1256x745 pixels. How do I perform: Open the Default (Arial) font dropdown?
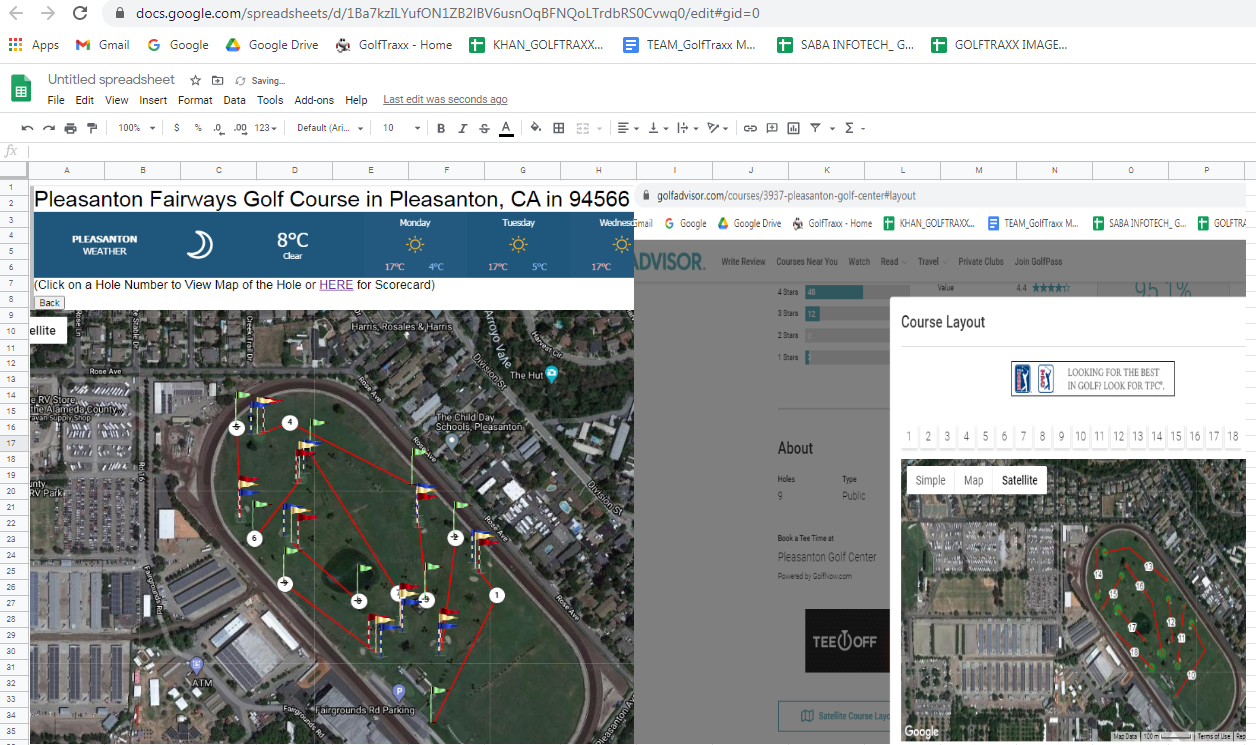329,128
